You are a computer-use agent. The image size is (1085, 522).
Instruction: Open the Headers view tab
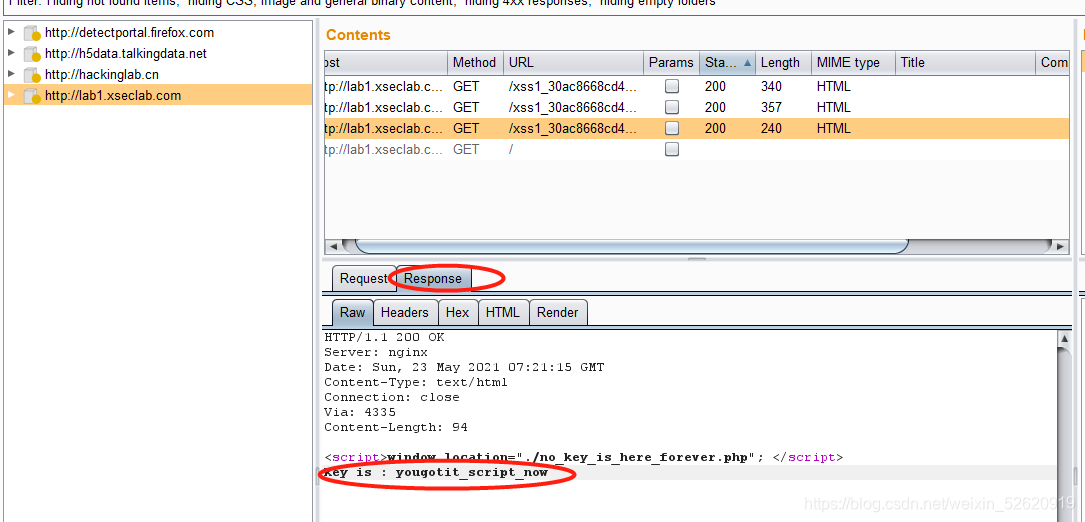coord(405,312)
